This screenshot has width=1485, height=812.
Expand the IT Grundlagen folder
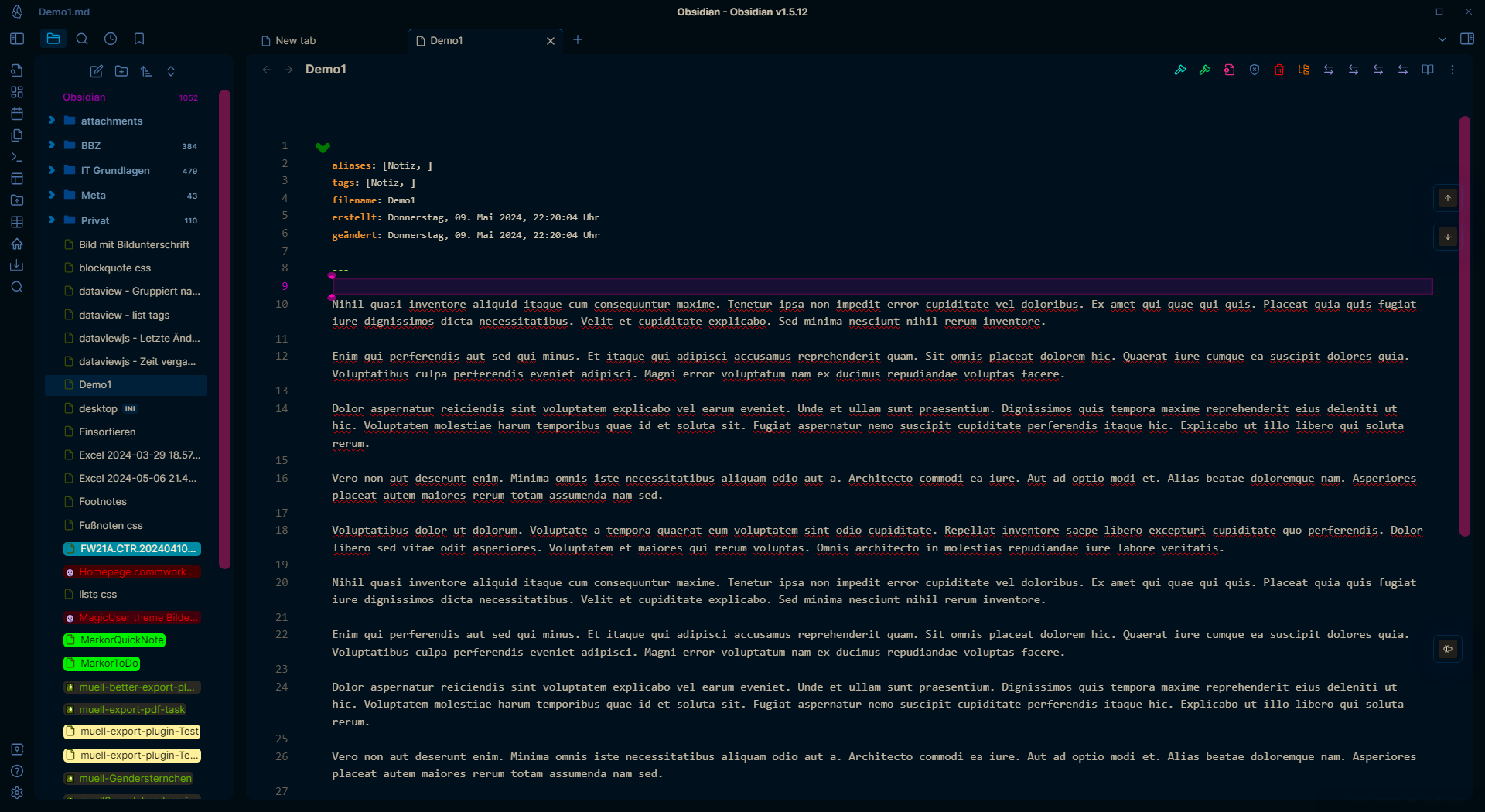pos(52,170)
